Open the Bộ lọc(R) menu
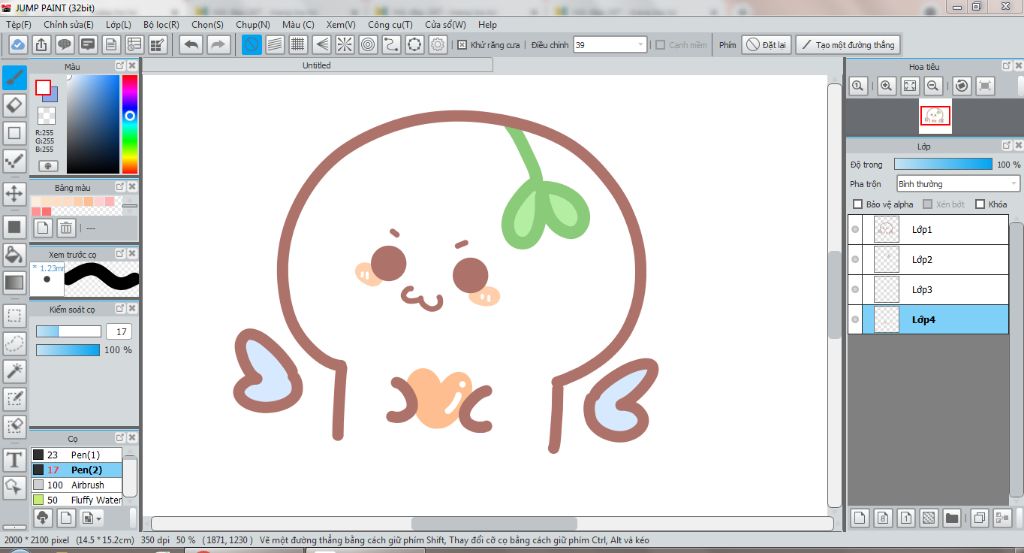This screenshot has height=553, width=1024. pos(161,24)
